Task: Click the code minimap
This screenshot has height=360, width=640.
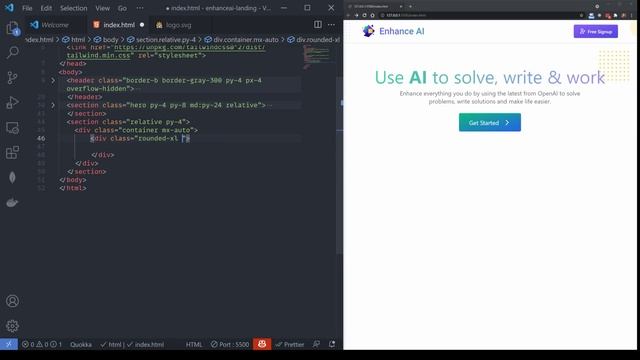Action: pyautogui.click(x=318, y=57)
